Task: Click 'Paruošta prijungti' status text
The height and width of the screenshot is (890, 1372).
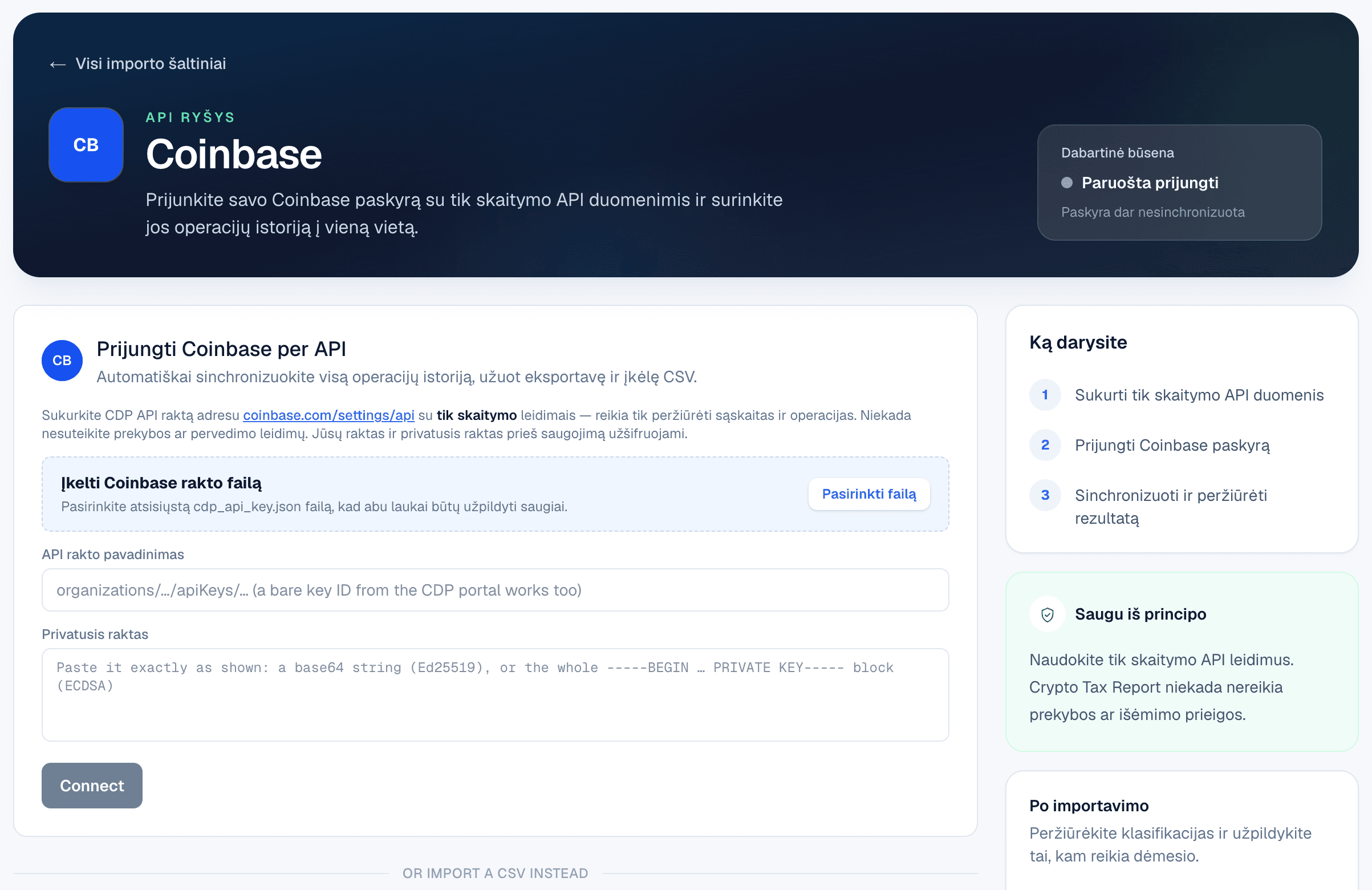Action: coord(1150,183)
